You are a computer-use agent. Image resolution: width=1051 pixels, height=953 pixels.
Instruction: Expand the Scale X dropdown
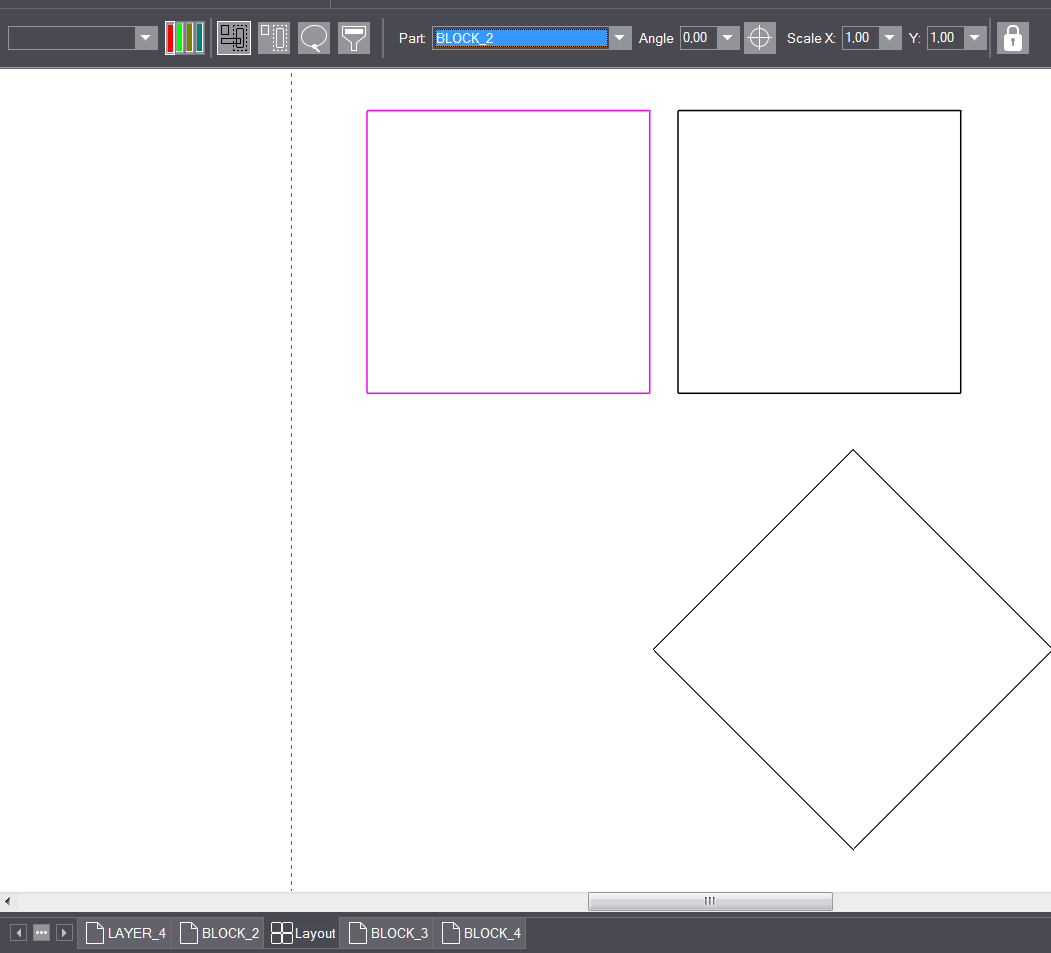pos(890,38)
